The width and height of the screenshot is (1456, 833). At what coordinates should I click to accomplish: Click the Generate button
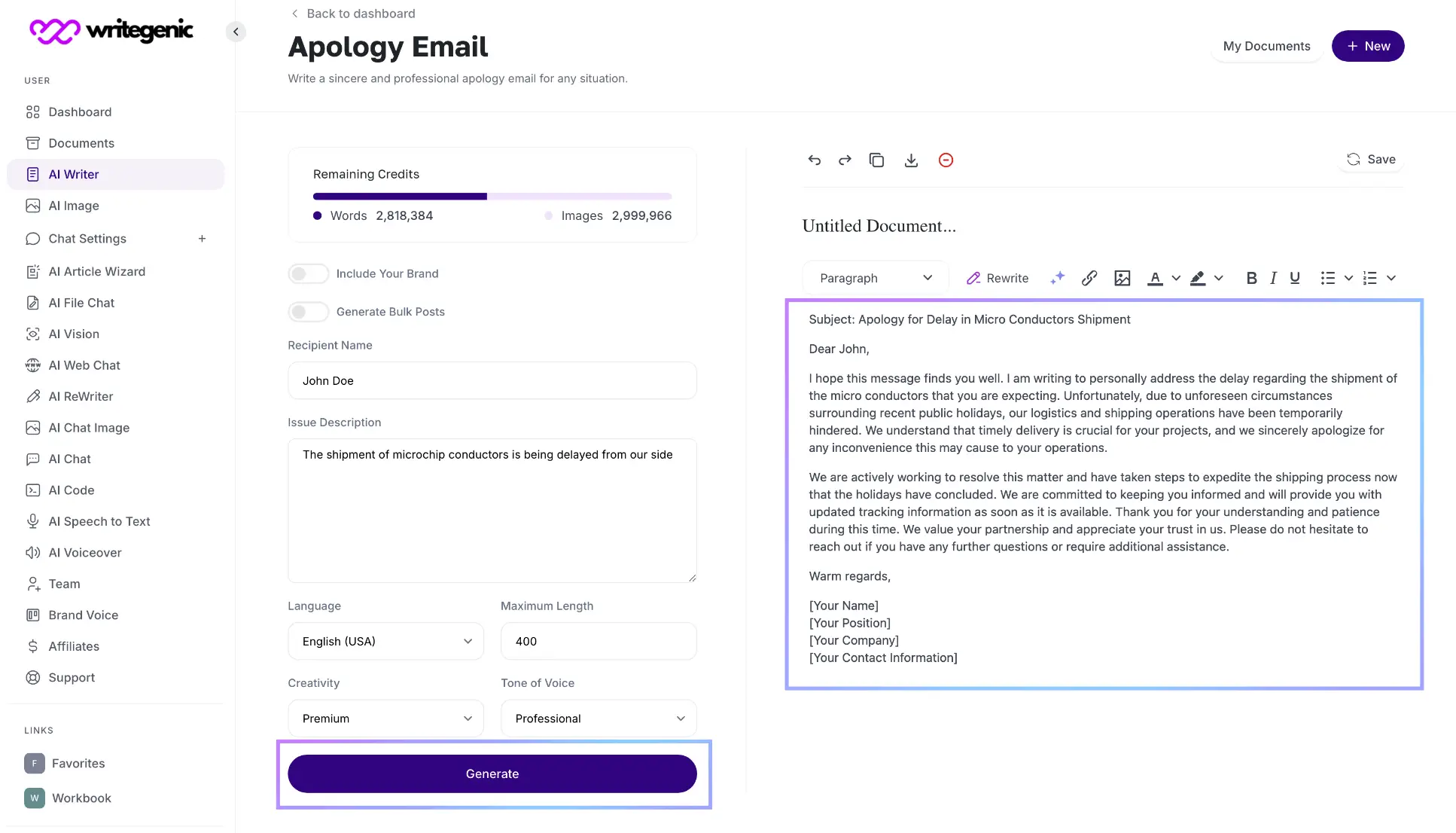[492, 773]
